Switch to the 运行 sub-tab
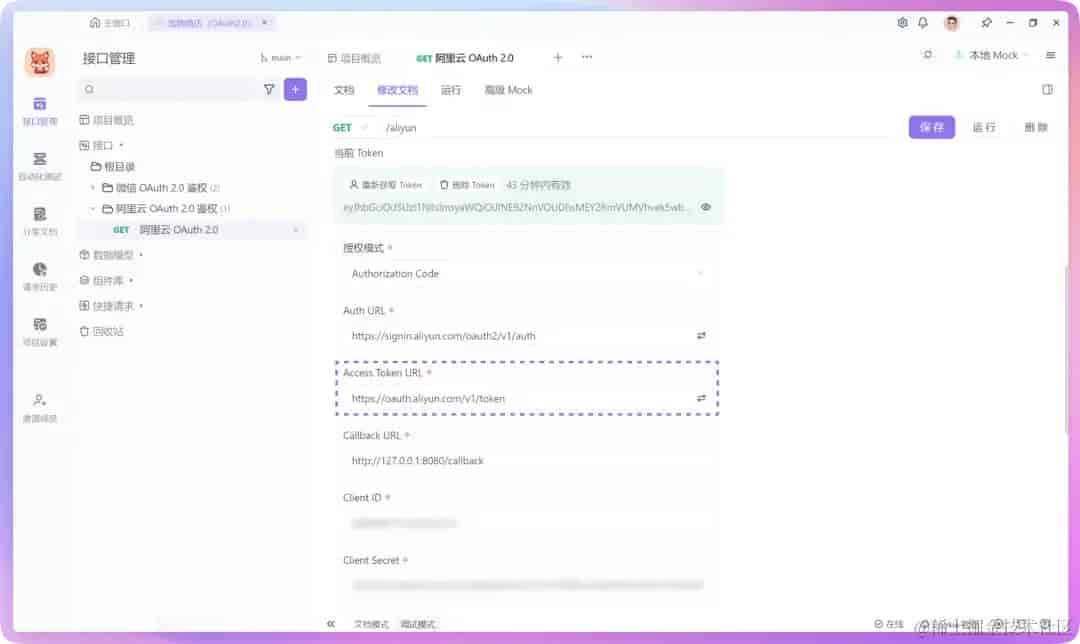1080x644 pixels. pyautogui.click(x=450, y=90)
